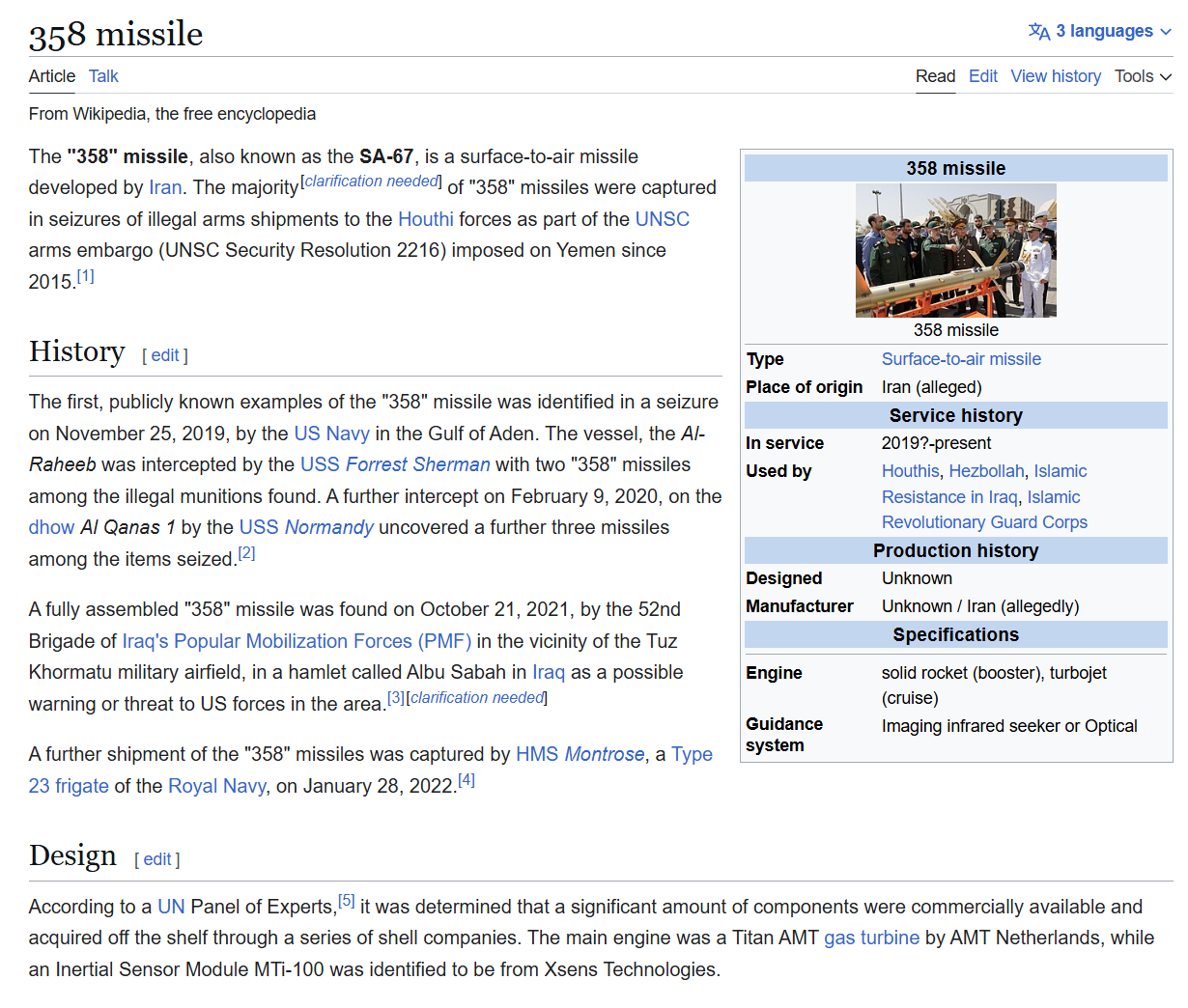Open Iraq's Popular Mobilization Forces link
Viewport: 1188px width, 1008px height.
pos(297,641)
